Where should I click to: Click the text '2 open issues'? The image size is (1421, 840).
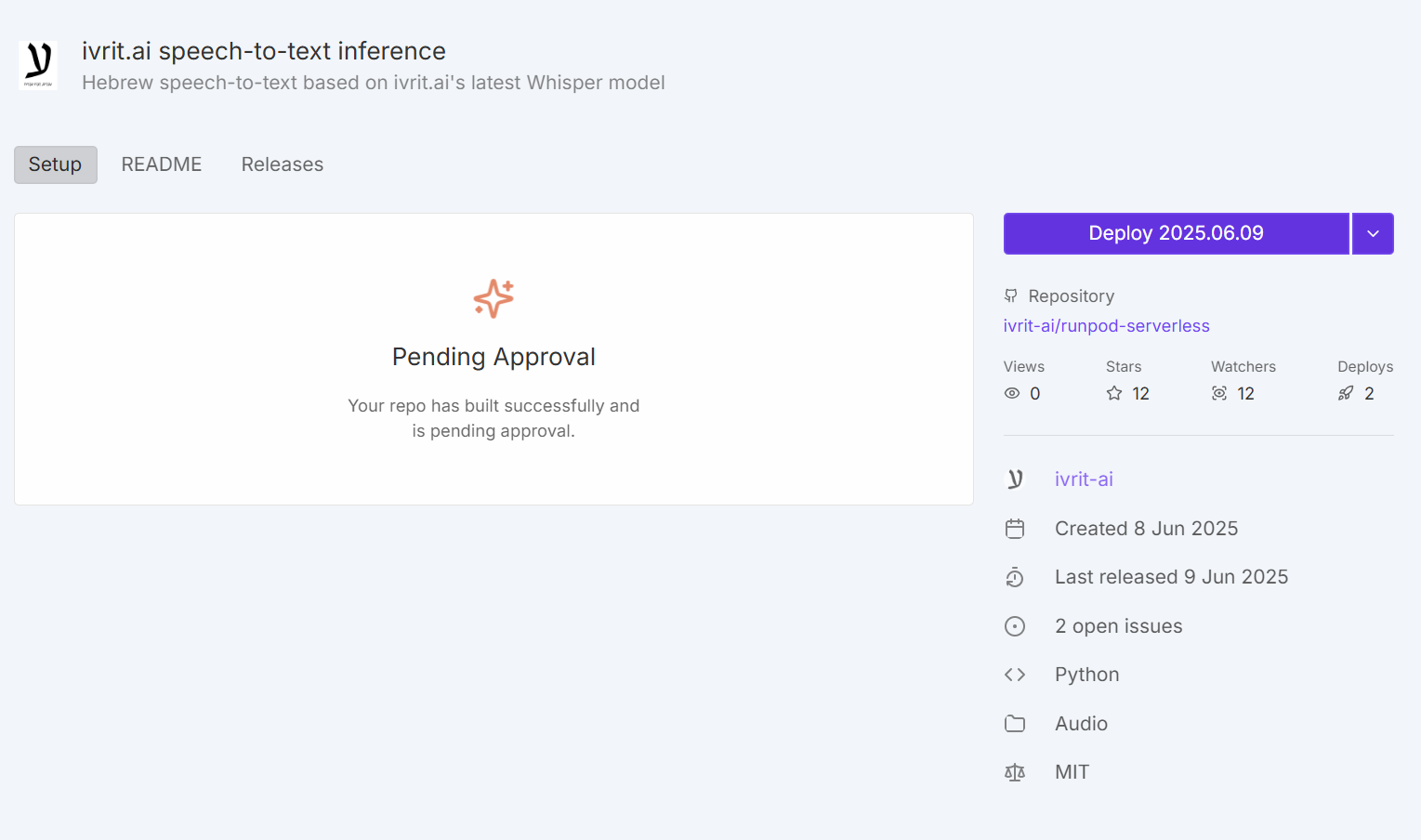click(1119, 626)
